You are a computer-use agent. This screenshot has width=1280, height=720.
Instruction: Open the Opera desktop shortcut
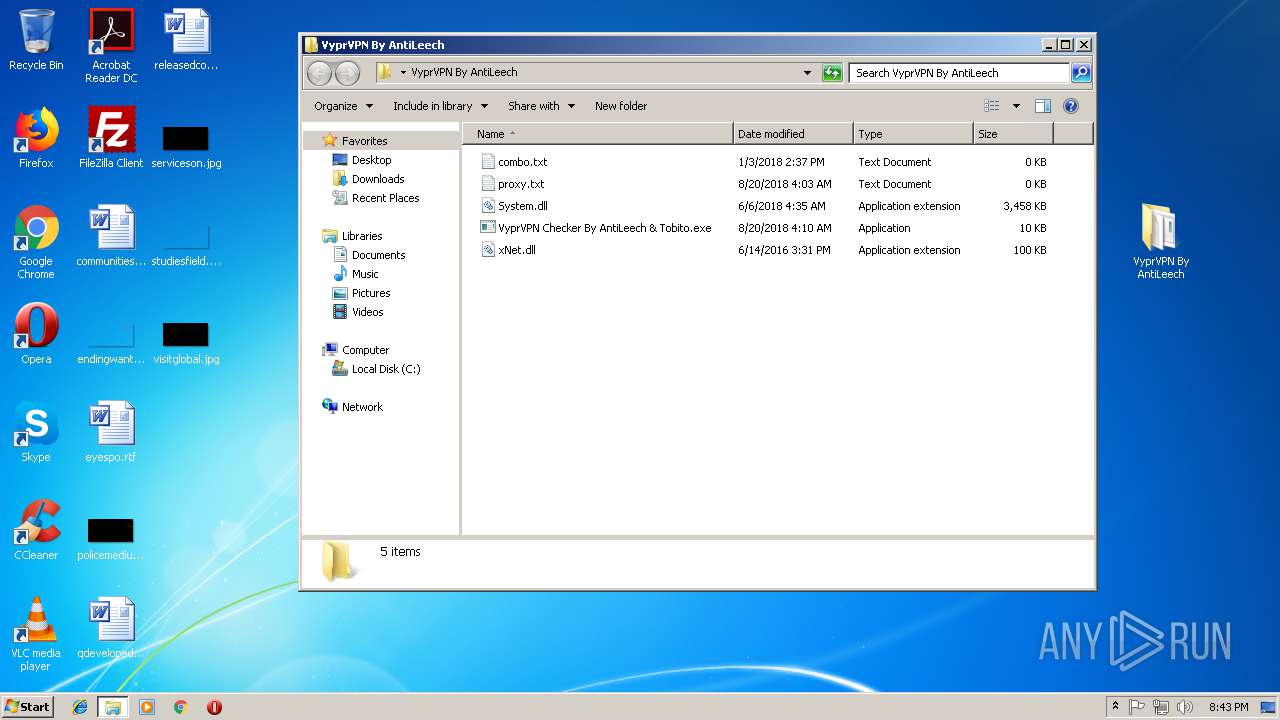click(x=36, y=334)
